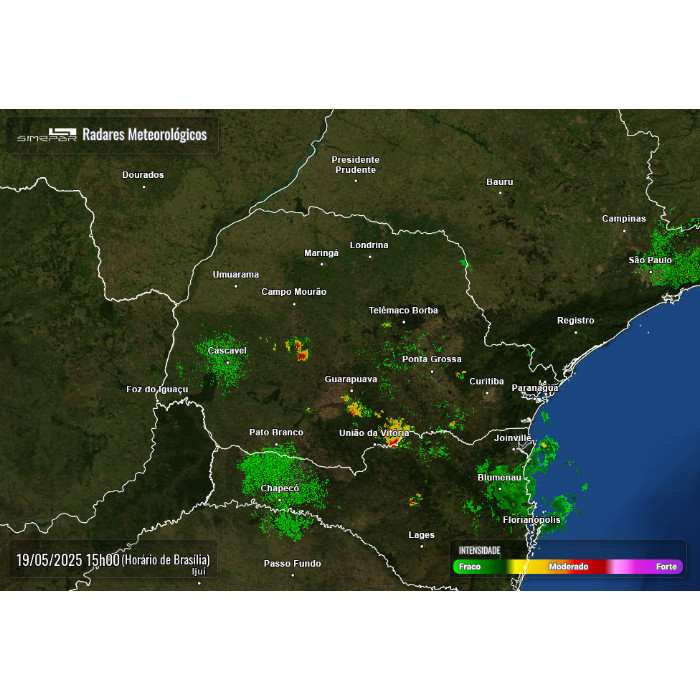The width and height of the screenshot is (700, 700).
Task: Select the Telêmaco Borba city label
Action: point(403,310)
